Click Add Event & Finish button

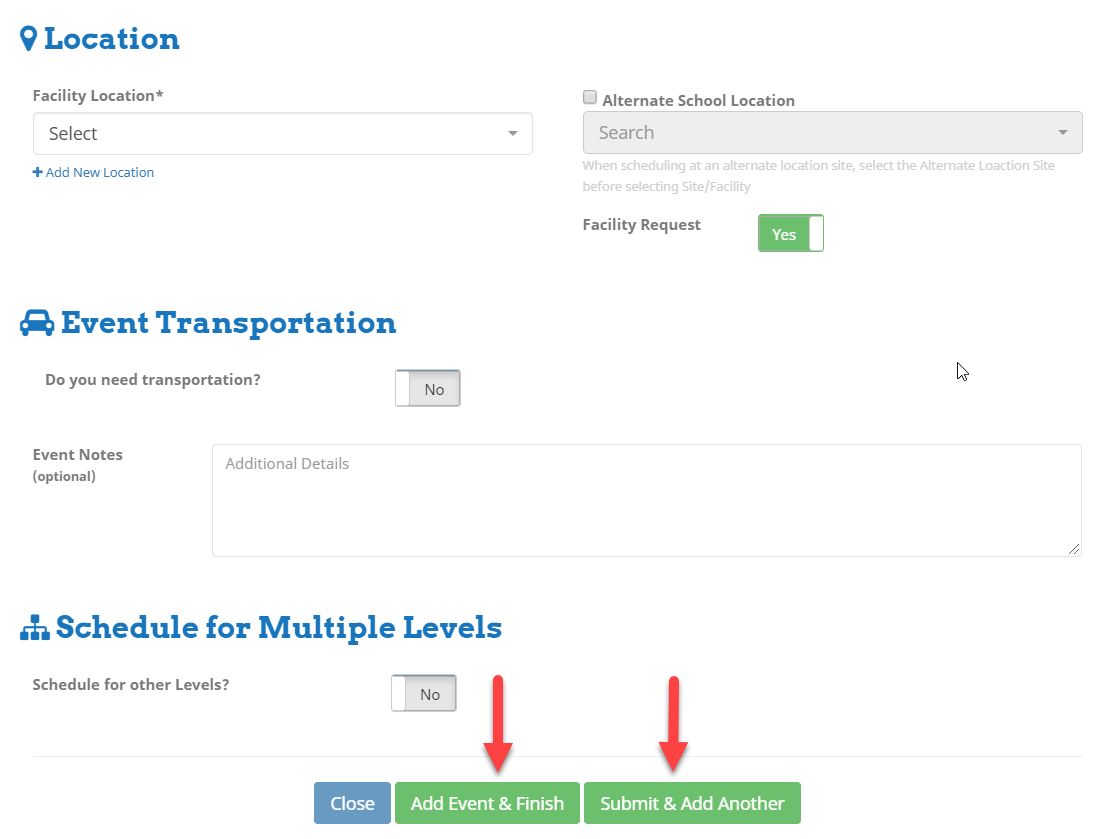point(487,803)
